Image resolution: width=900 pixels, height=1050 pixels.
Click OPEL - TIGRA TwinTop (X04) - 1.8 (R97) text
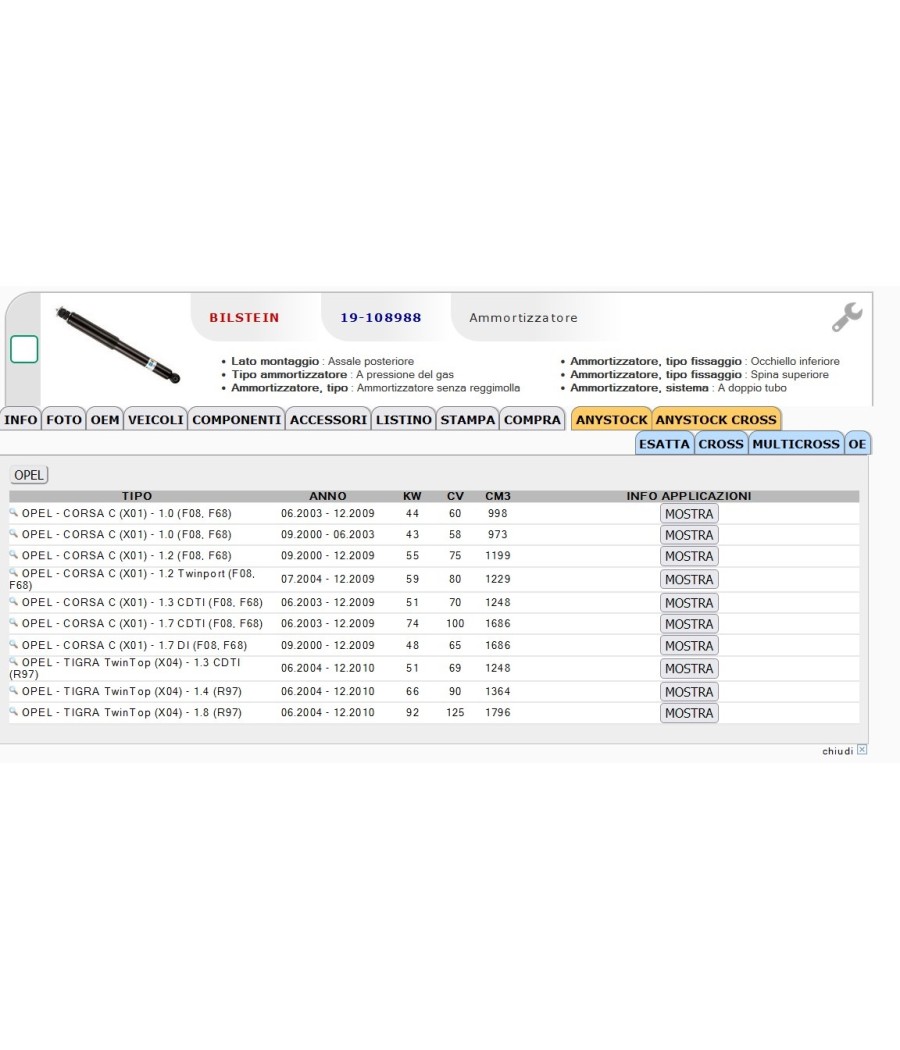[x=131, y=712]
